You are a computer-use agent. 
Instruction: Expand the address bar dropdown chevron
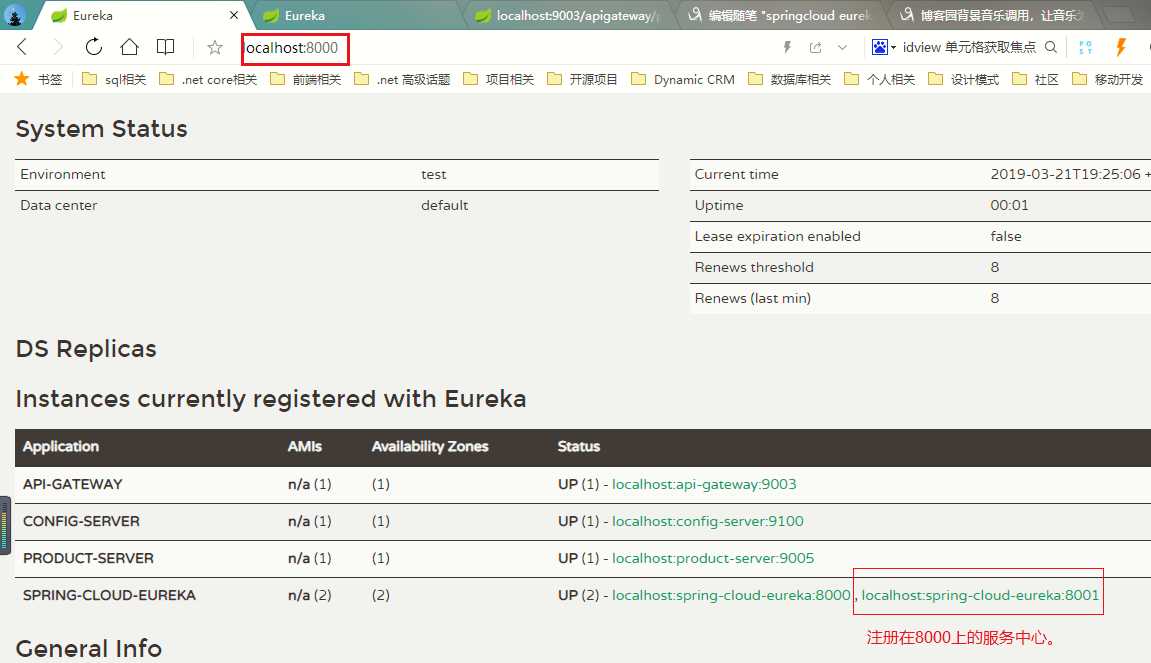842,48
